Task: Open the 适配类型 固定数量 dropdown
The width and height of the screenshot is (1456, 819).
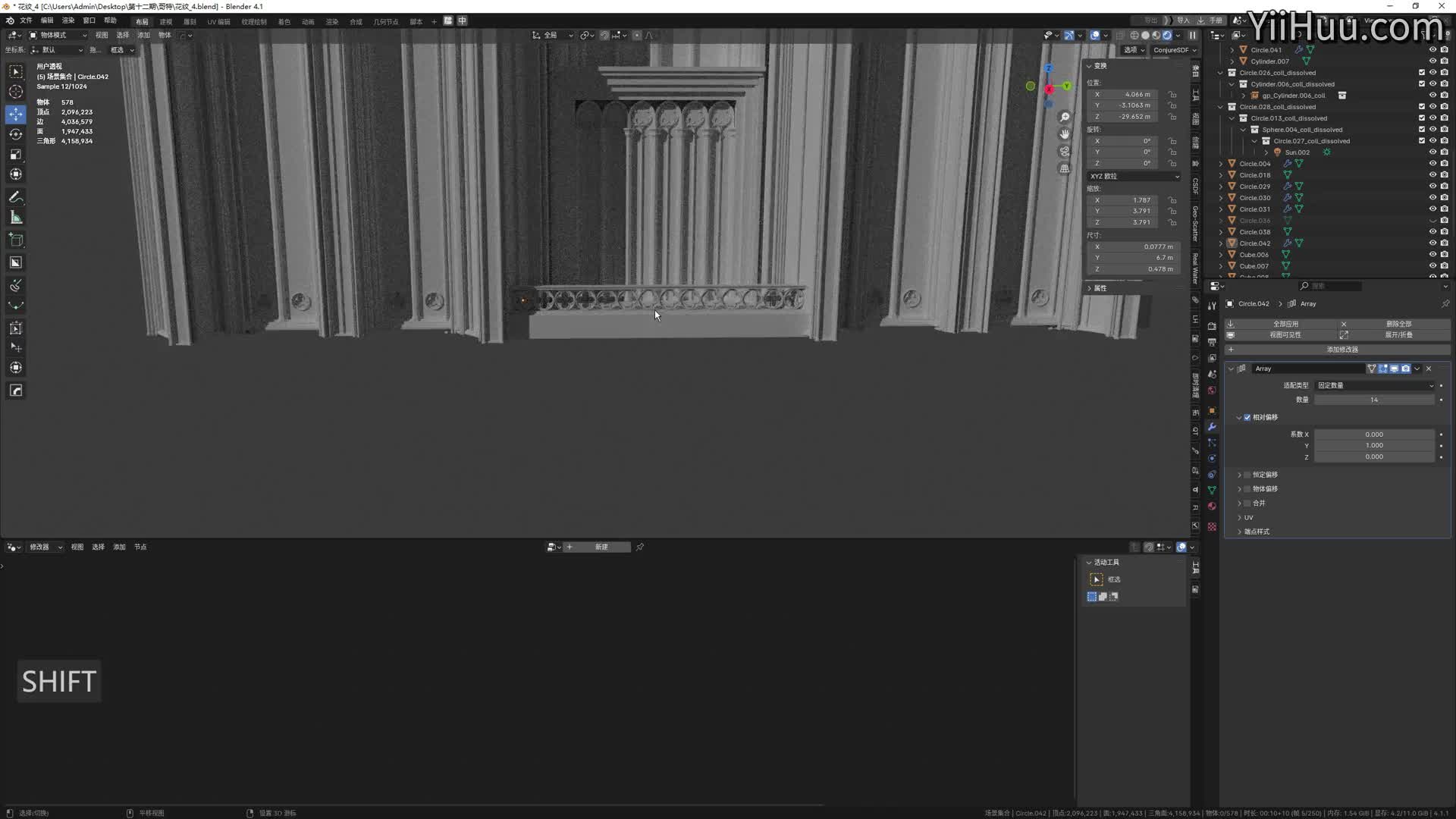Action: coord(1375,385)
